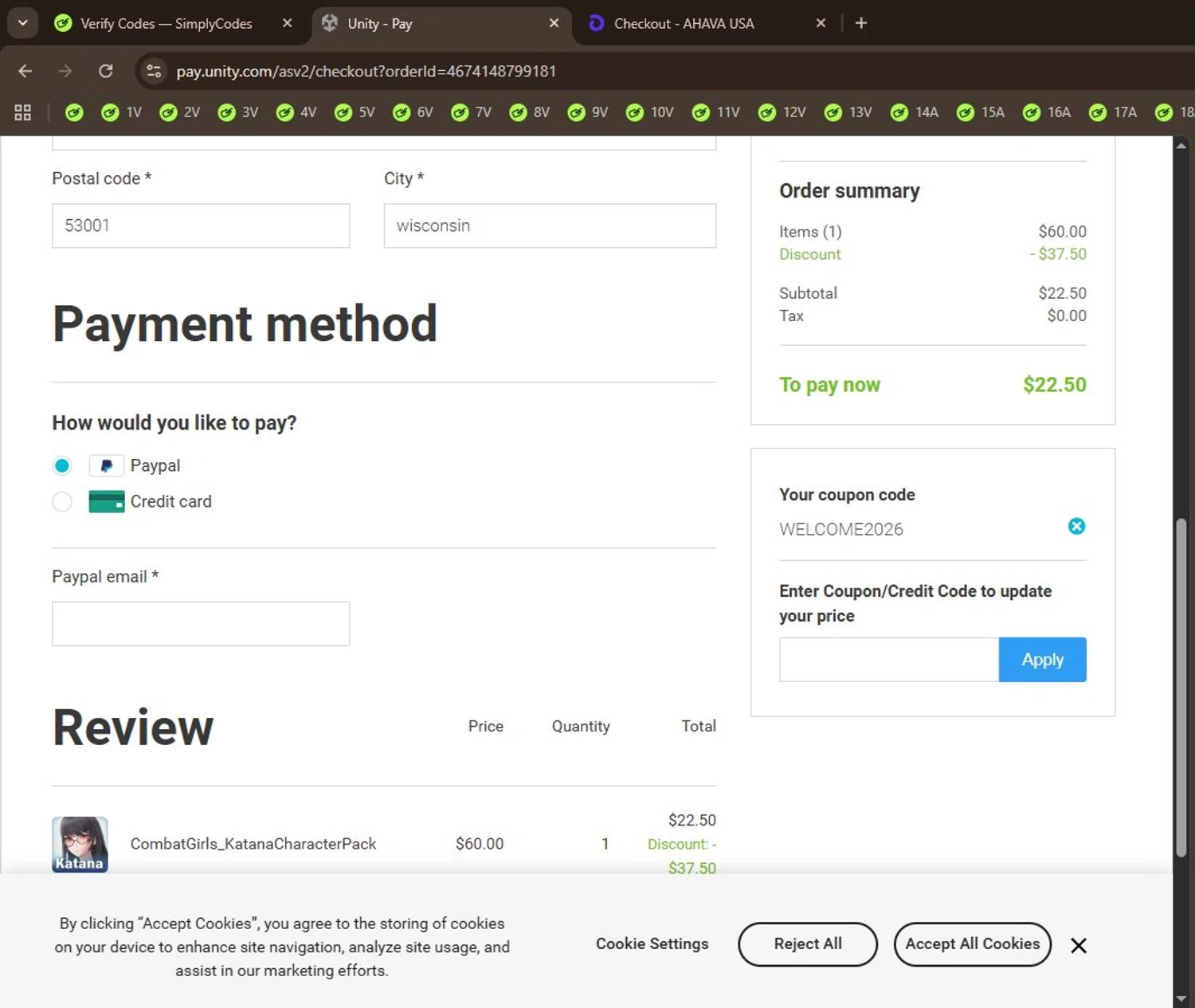Switch to Checkout AHAVA USA tab
This screenshot has height=1008, width=1195.
[683, 24]
